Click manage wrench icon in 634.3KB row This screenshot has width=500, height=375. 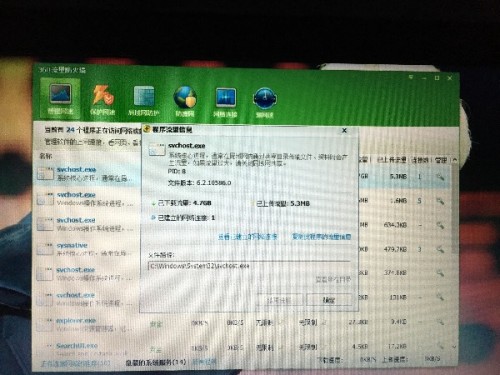[440, 225]
